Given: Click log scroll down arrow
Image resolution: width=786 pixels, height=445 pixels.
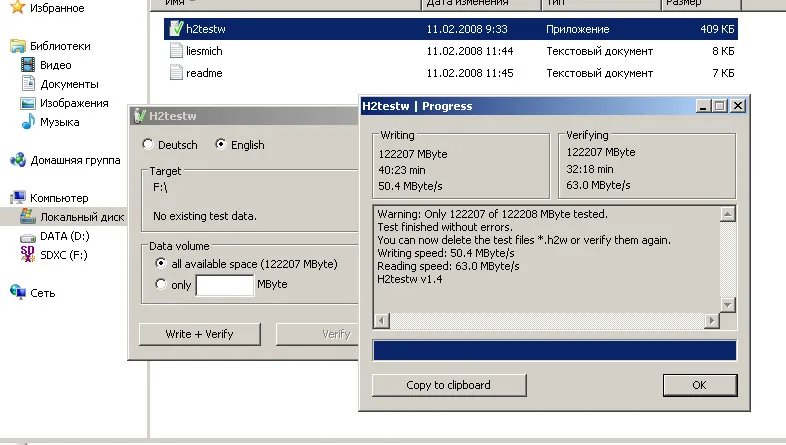Looking at the screenshot, I should [728, 304].
